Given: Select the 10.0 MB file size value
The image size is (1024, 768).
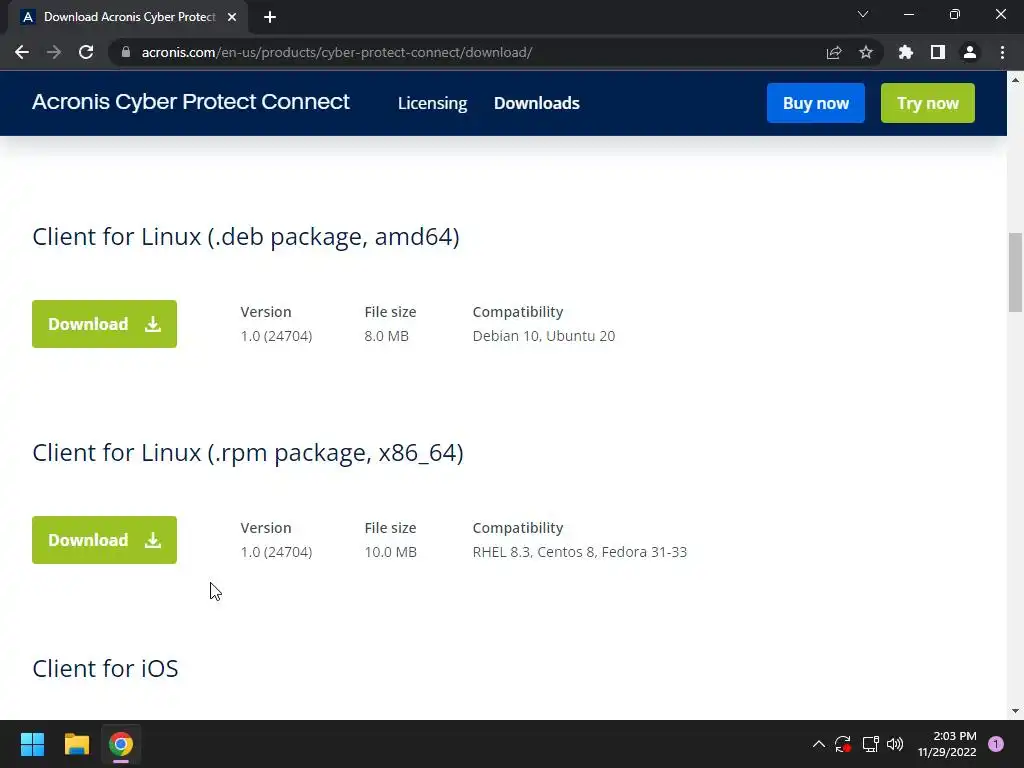Looking at the screenshot, I should (391, 552).
